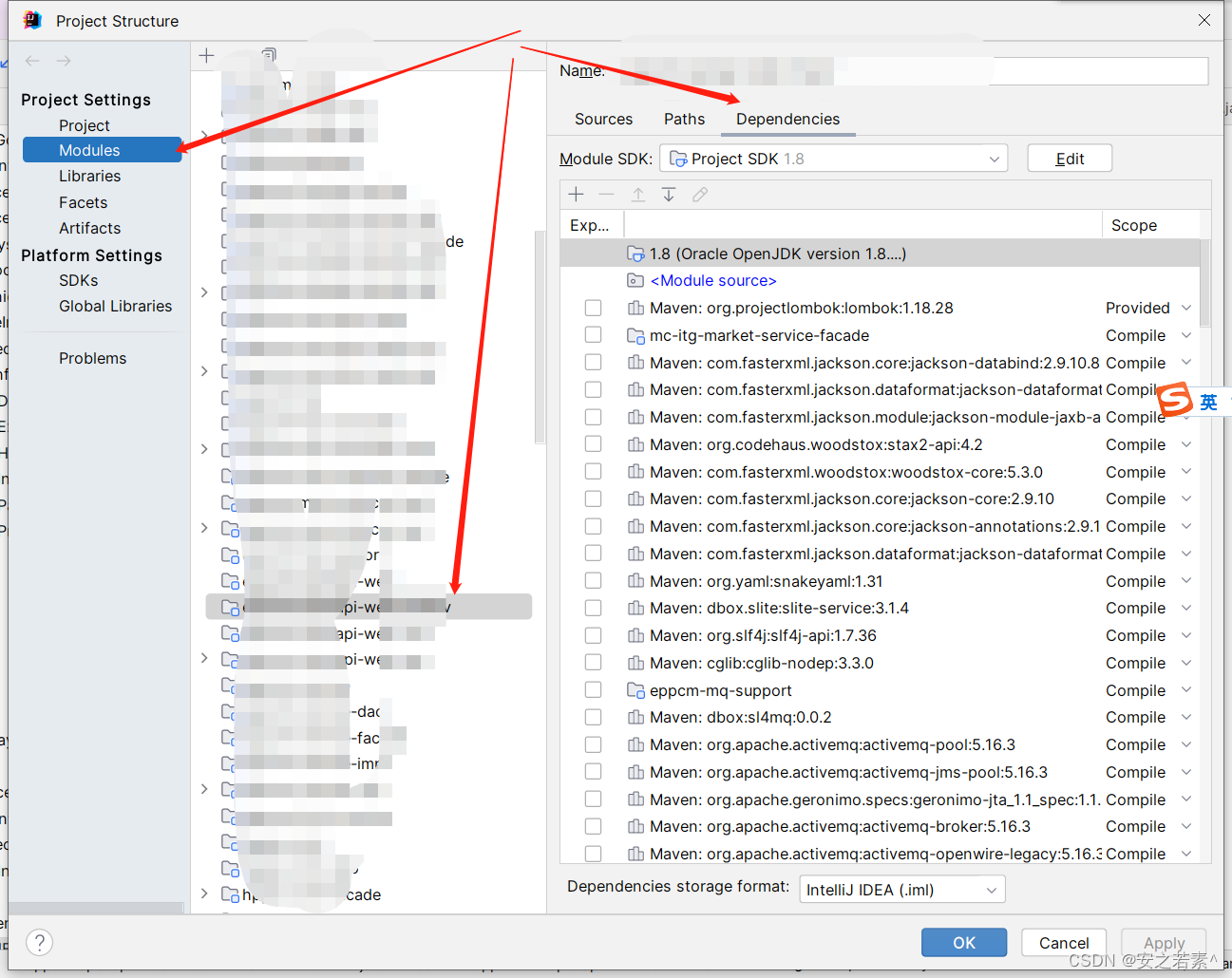Click the library icon of snakeyaml dependency

pyautogui.click(x=636, y=581)
